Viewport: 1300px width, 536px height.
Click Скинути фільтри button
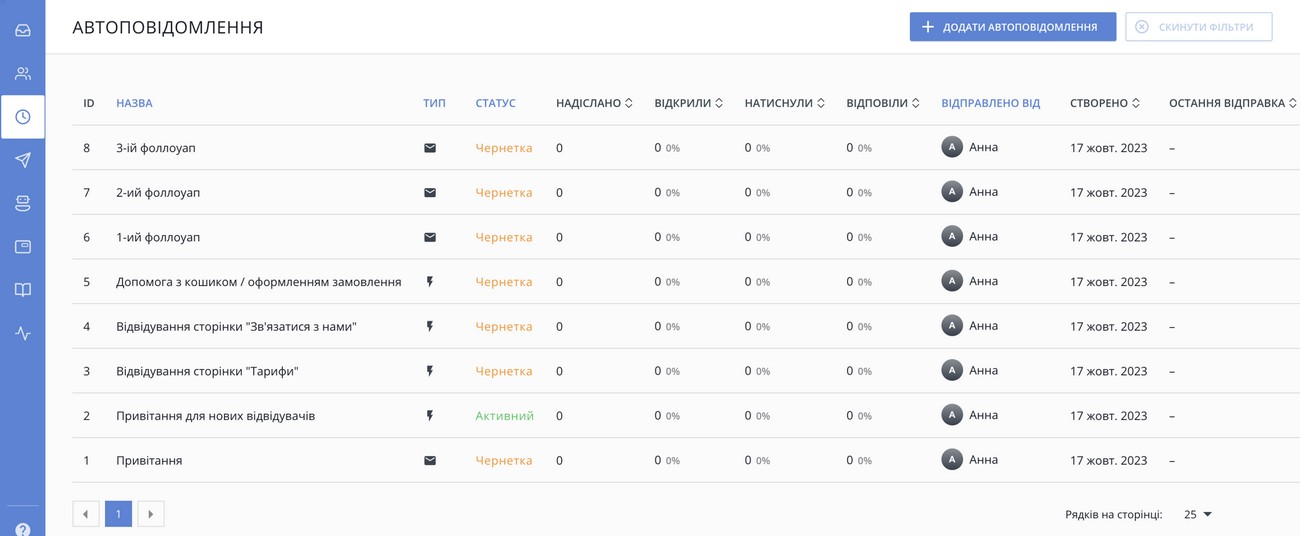pos(1198,27)
